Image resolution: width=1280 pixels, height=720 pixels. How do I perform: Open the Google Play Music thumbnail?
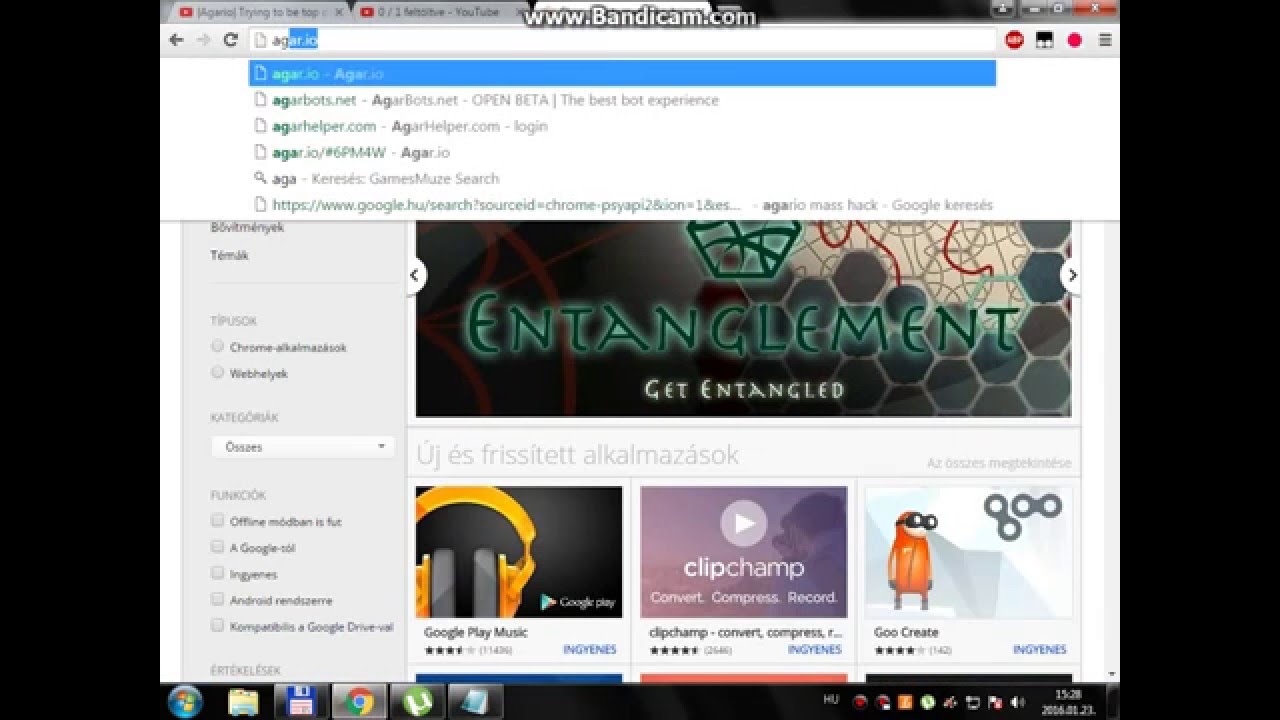click(519, 552)
